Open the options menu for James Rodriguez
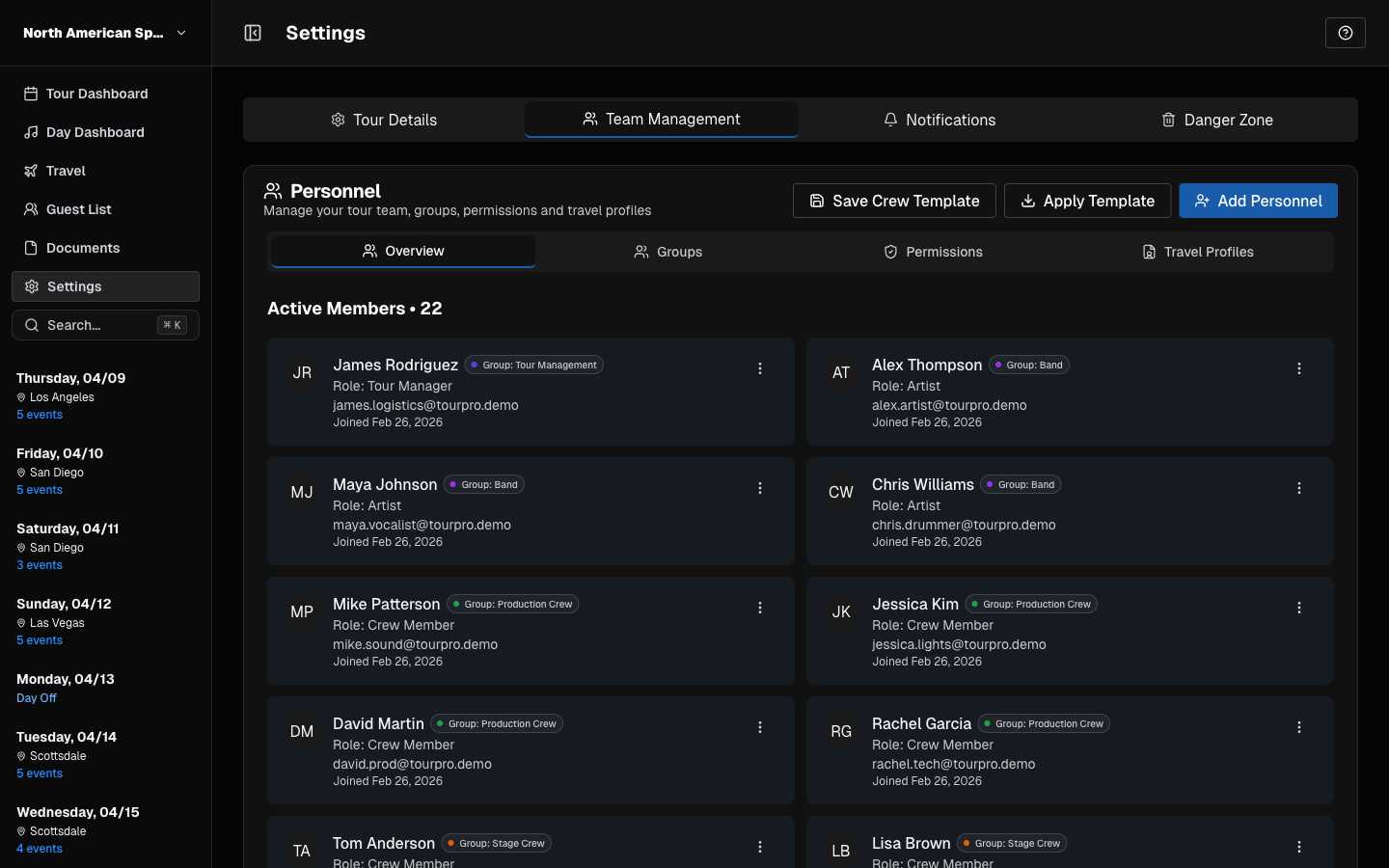The image size is (1389, 868). pos(760,368)
